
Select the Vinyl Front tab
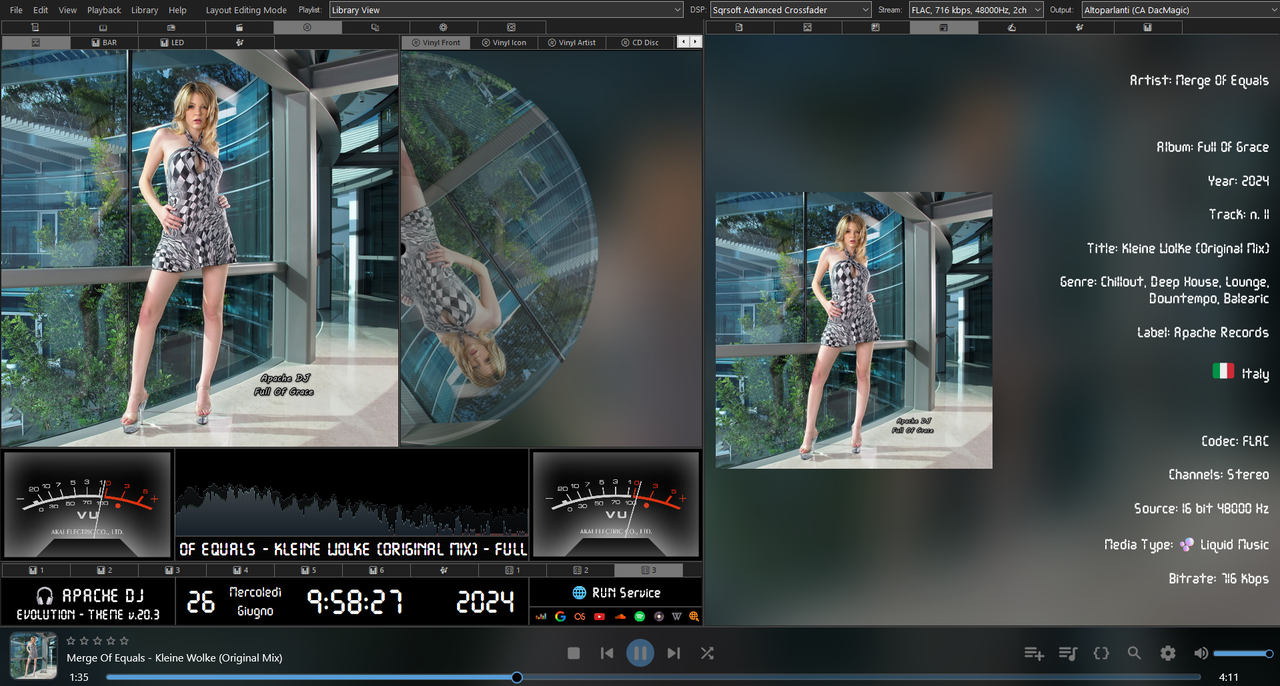(435, 43)
